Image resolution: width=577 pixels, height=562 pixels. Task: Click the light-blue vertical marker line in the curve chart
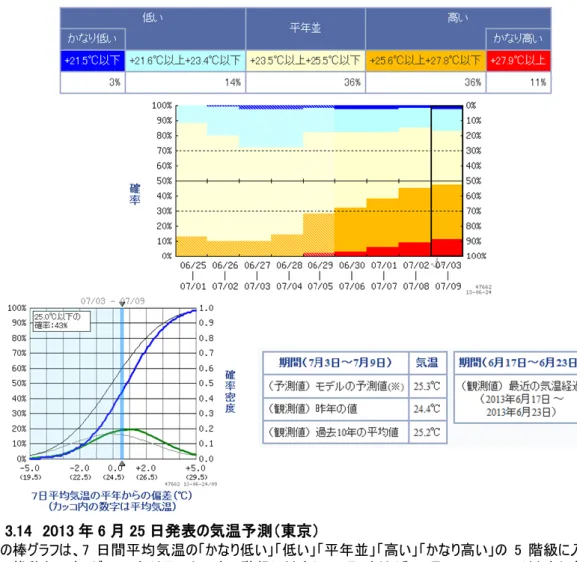[x=122, y=383]
